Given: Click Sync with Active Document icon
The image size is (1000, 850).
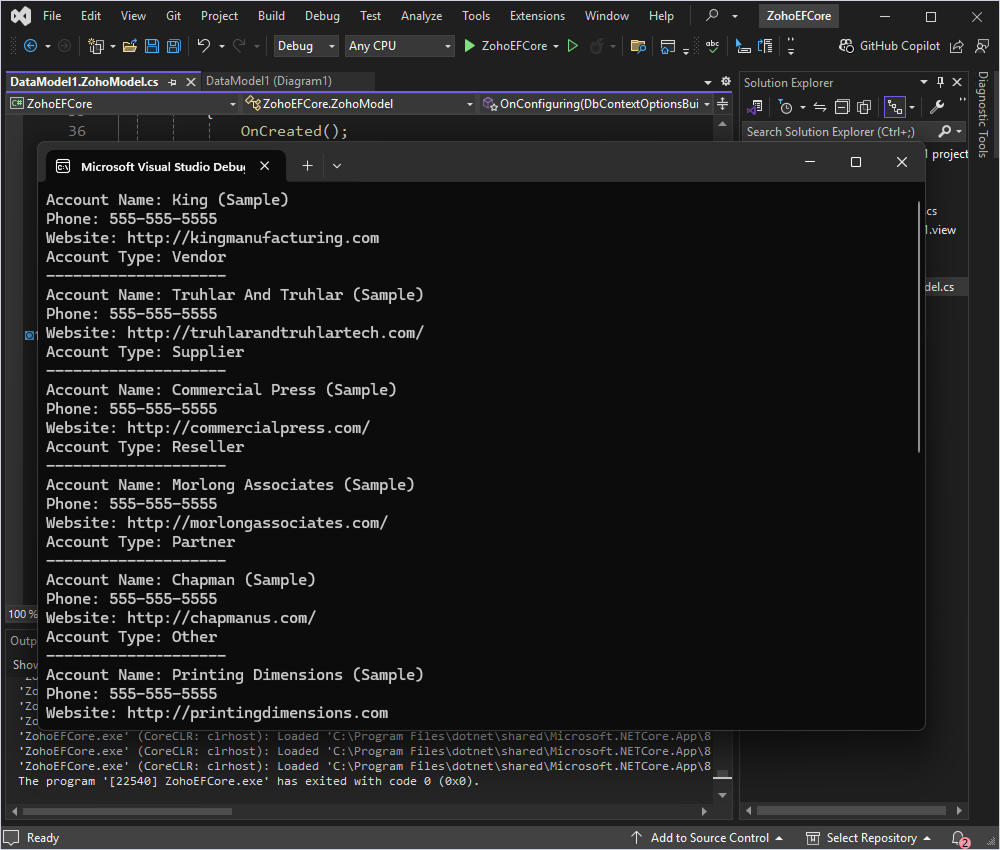Looking at the screenshot, I should pos(820,107).
